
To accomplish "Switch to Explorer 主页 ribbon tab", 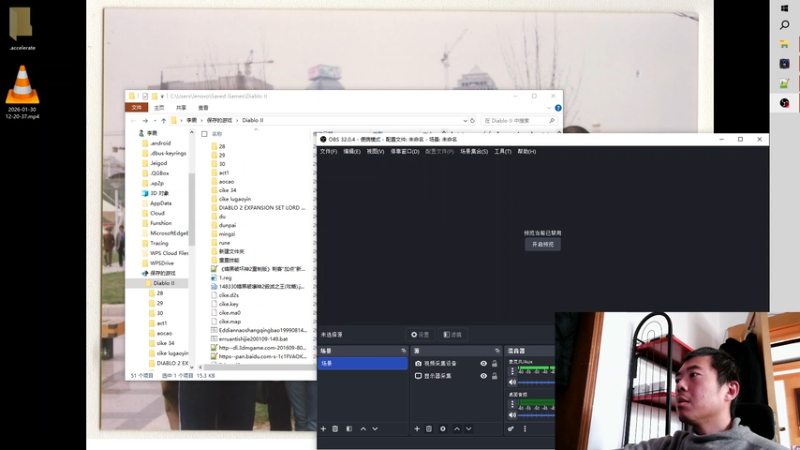I will click(159, 108).
